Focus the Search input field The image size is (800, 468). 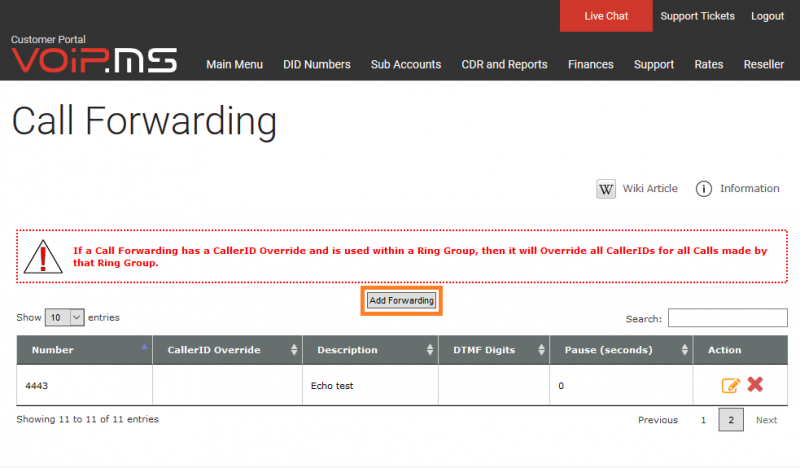click(x=728, y=317)
